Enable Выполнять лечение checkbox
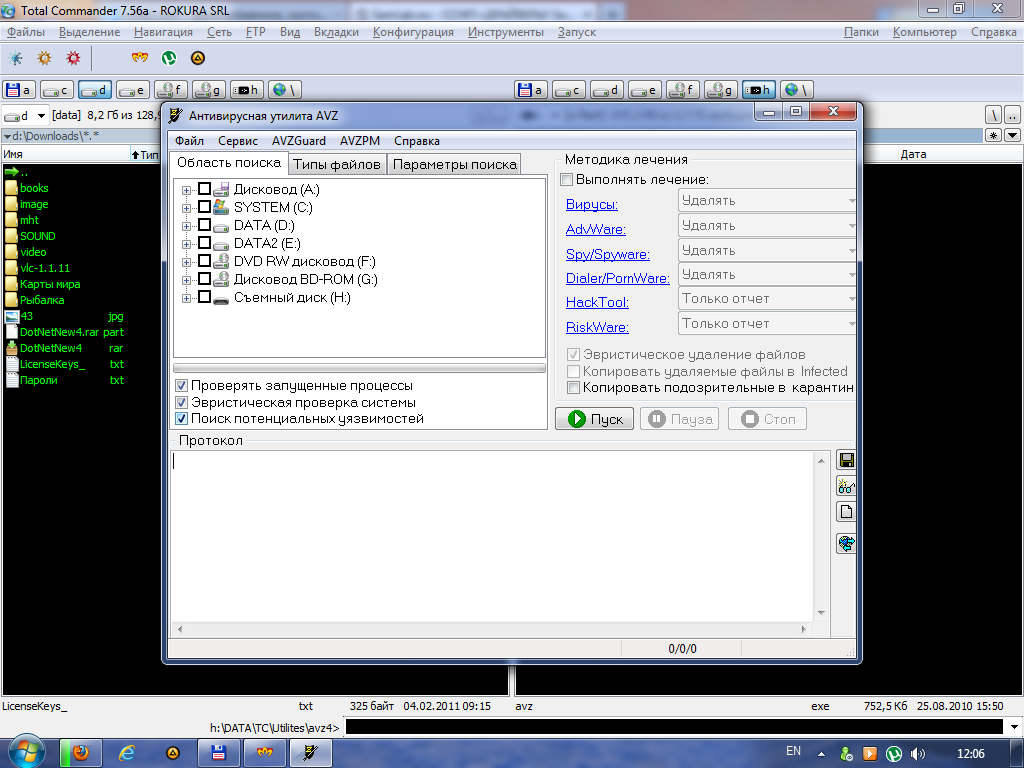 [x=567, y=180]
